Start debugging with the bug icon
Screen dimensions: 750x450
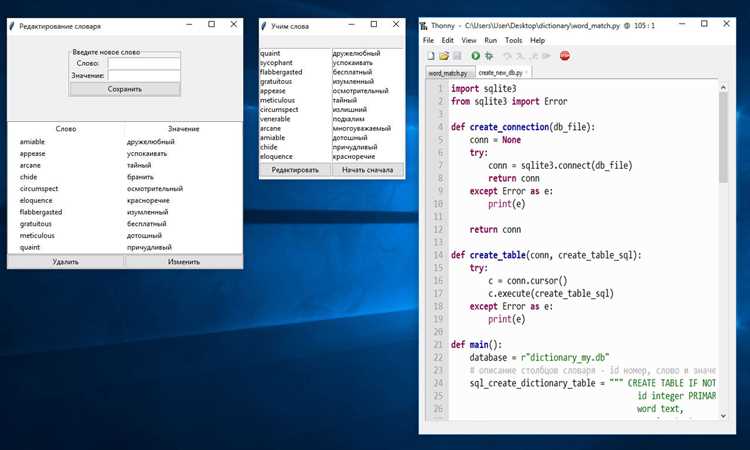pos(489,56)
